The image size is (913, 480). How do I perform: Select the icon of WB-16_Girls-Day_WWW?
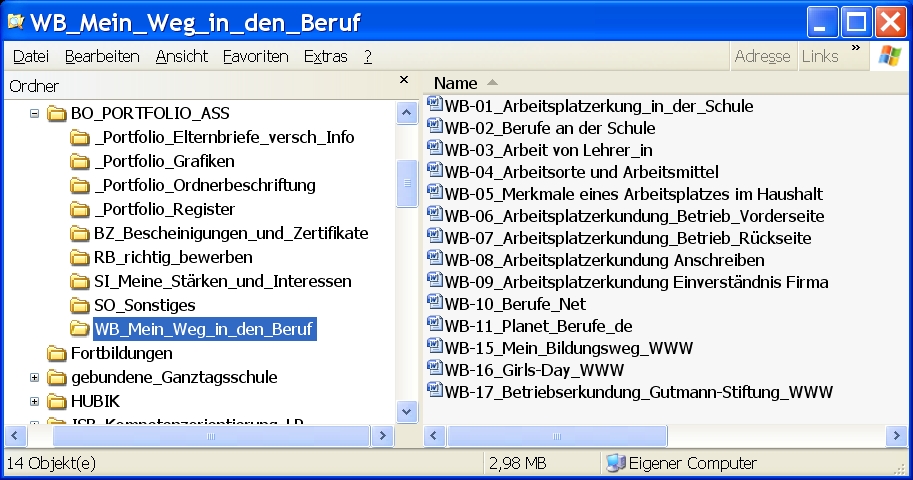point(435,368)
